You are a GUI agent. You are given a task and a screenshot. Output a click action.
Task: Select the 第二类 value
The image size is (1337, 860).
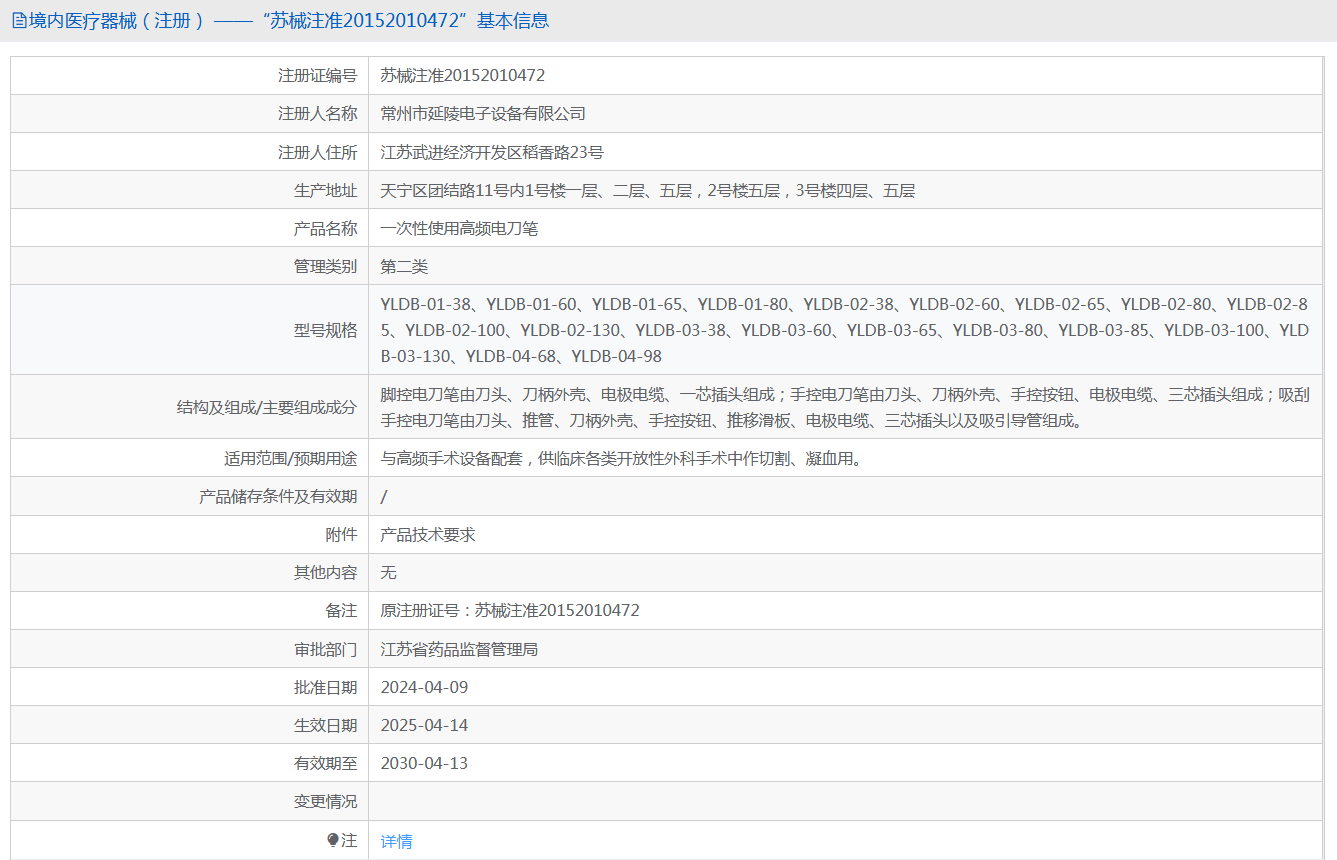(404, 266)
